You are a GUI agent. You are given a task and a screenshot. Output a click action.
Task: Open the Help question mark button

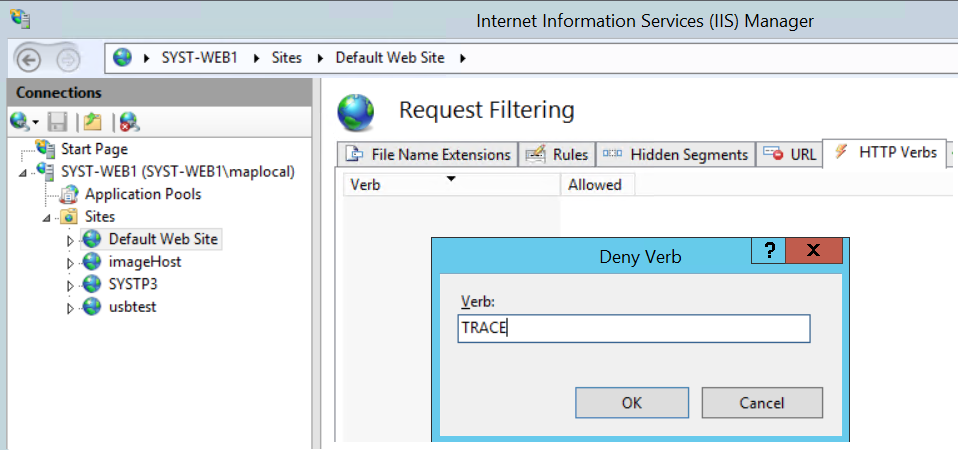tap(769, 251)
